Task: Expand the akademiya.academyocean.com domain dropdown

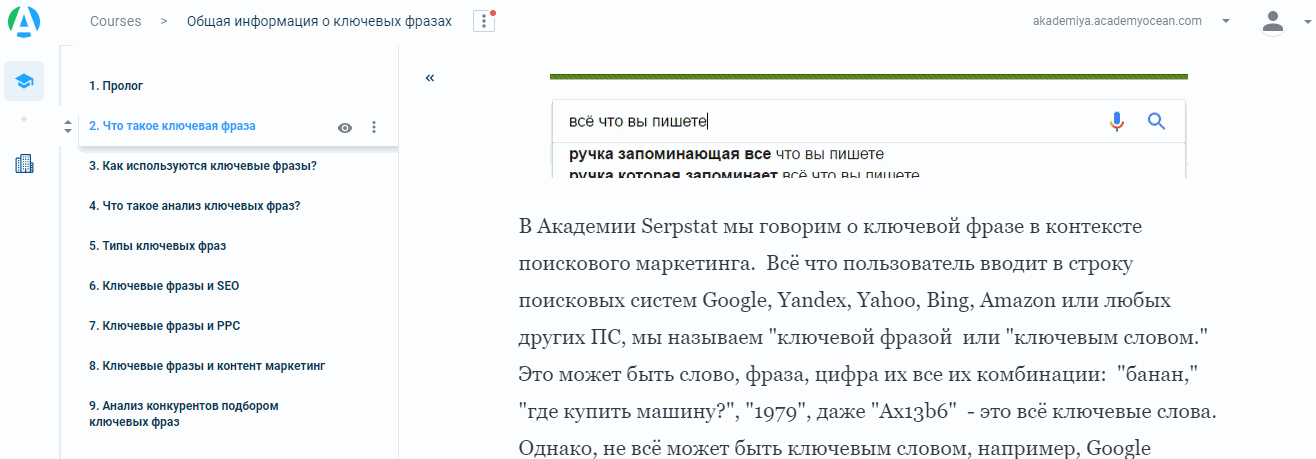Action: point(1226,21)
